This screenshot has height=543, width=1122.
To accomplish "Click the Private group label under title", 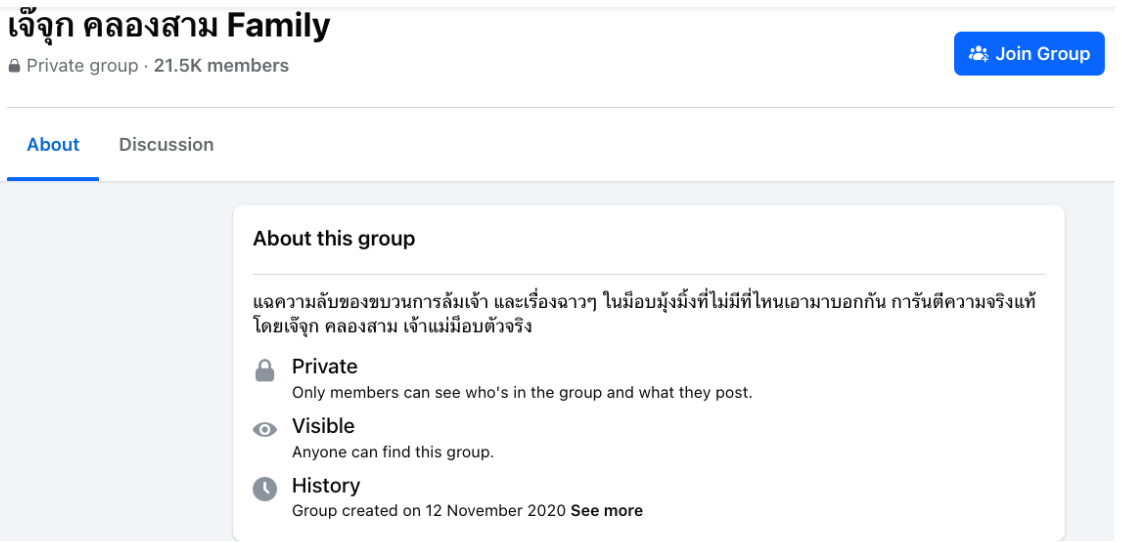I will 82,66.
